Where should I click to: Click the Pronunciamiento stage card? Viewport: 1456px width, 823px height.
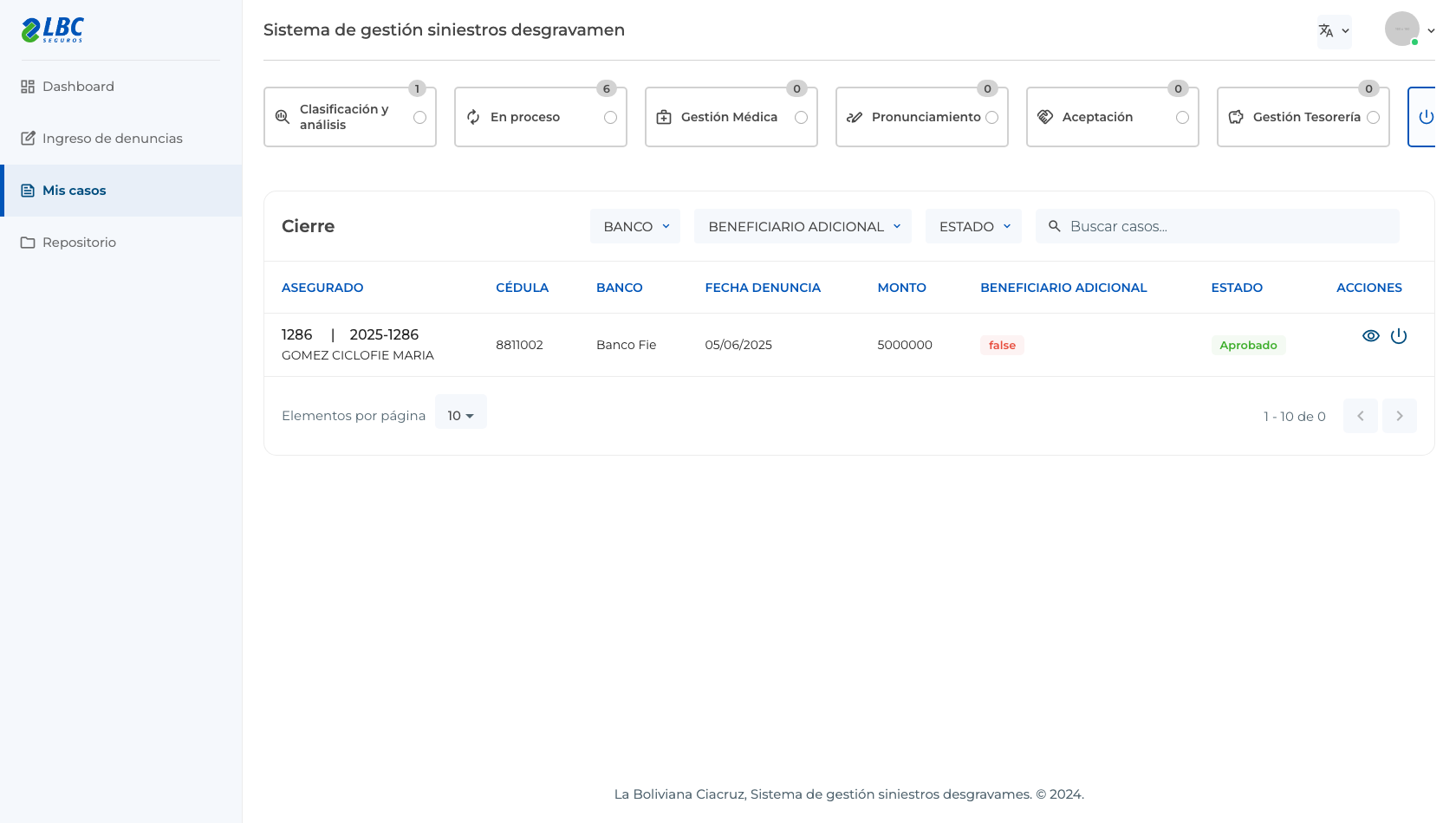[922, 117]
